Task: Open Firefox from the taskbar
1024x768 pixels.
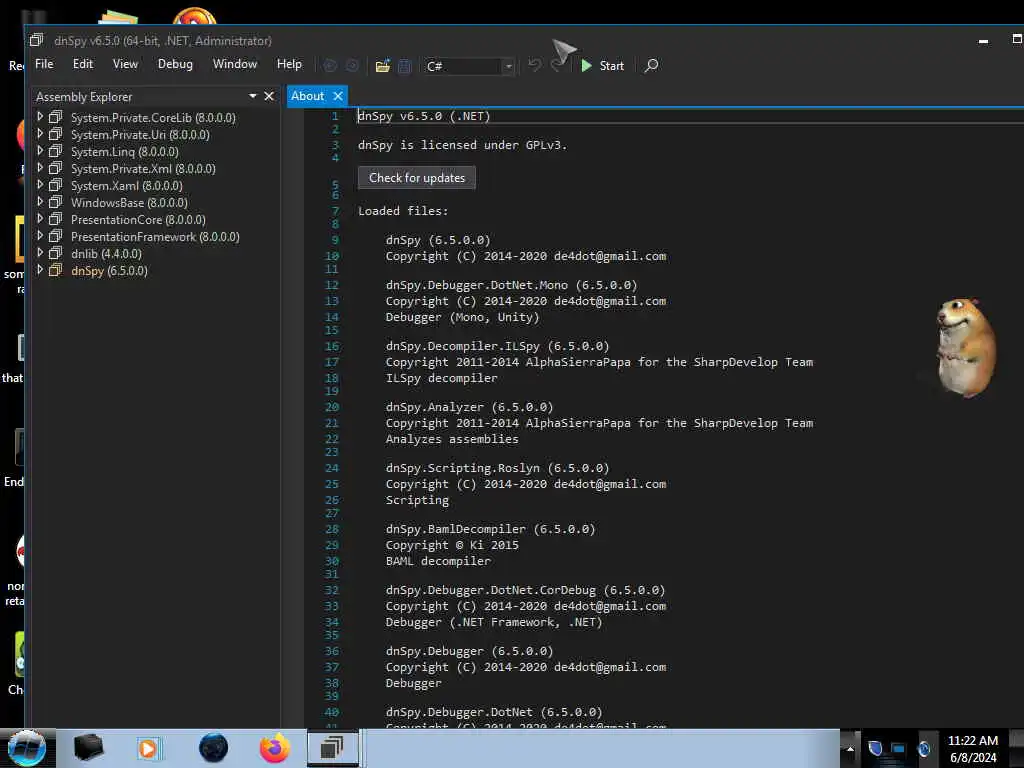Action: [x=275, y=748]
